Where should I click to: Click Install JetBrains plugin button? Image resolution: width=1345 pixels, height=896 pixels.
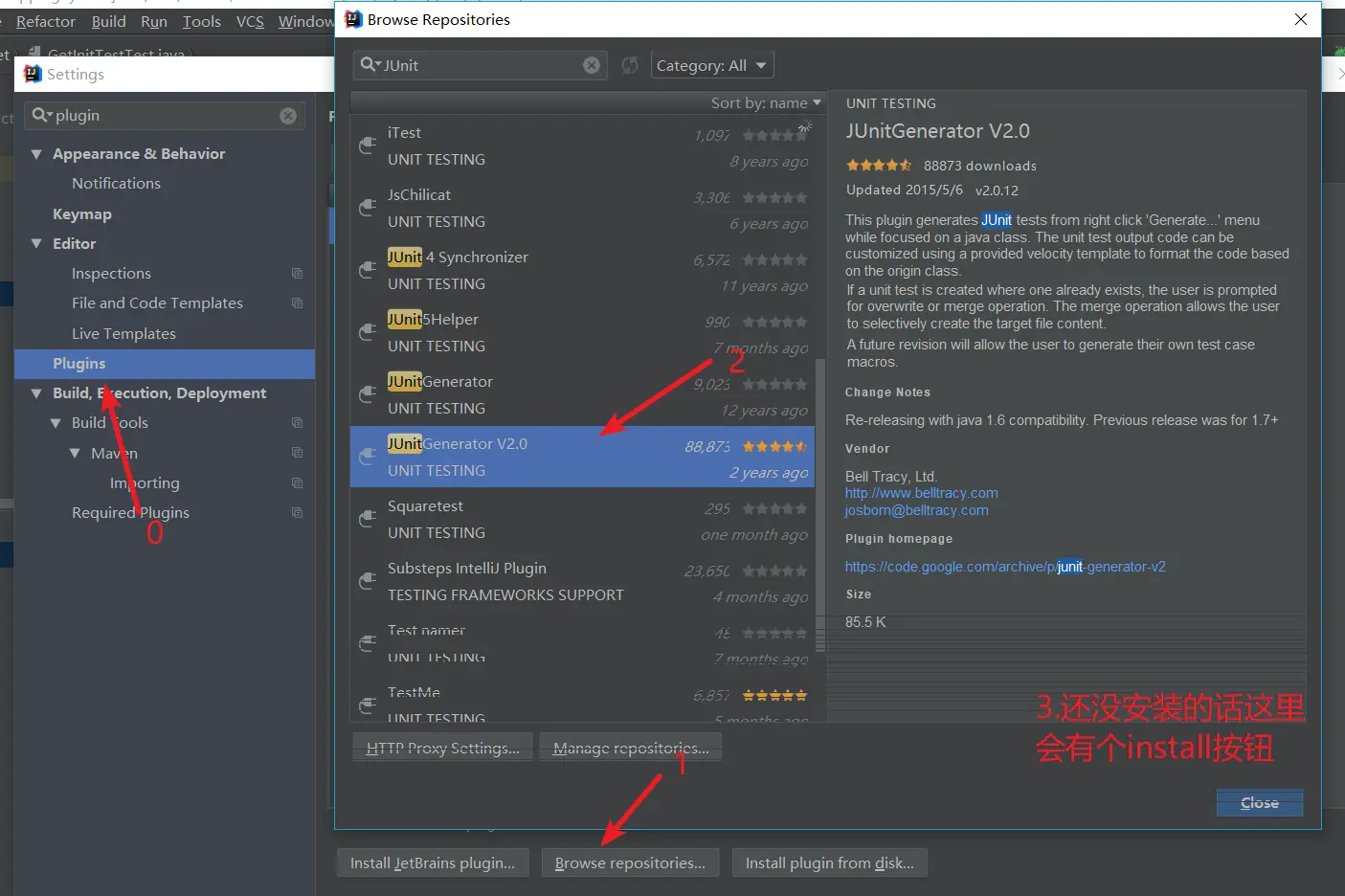click(x=433, y=863)
